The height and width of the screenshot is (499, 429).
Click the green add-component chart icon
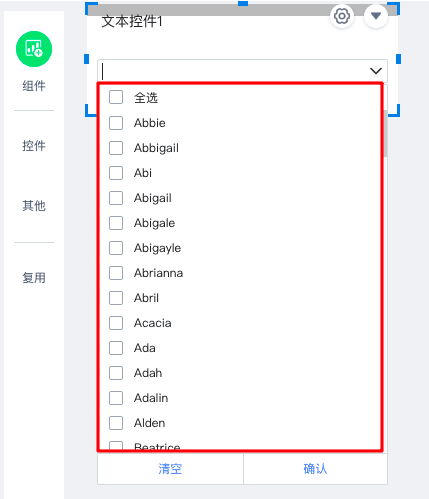(x=34, y=49)
